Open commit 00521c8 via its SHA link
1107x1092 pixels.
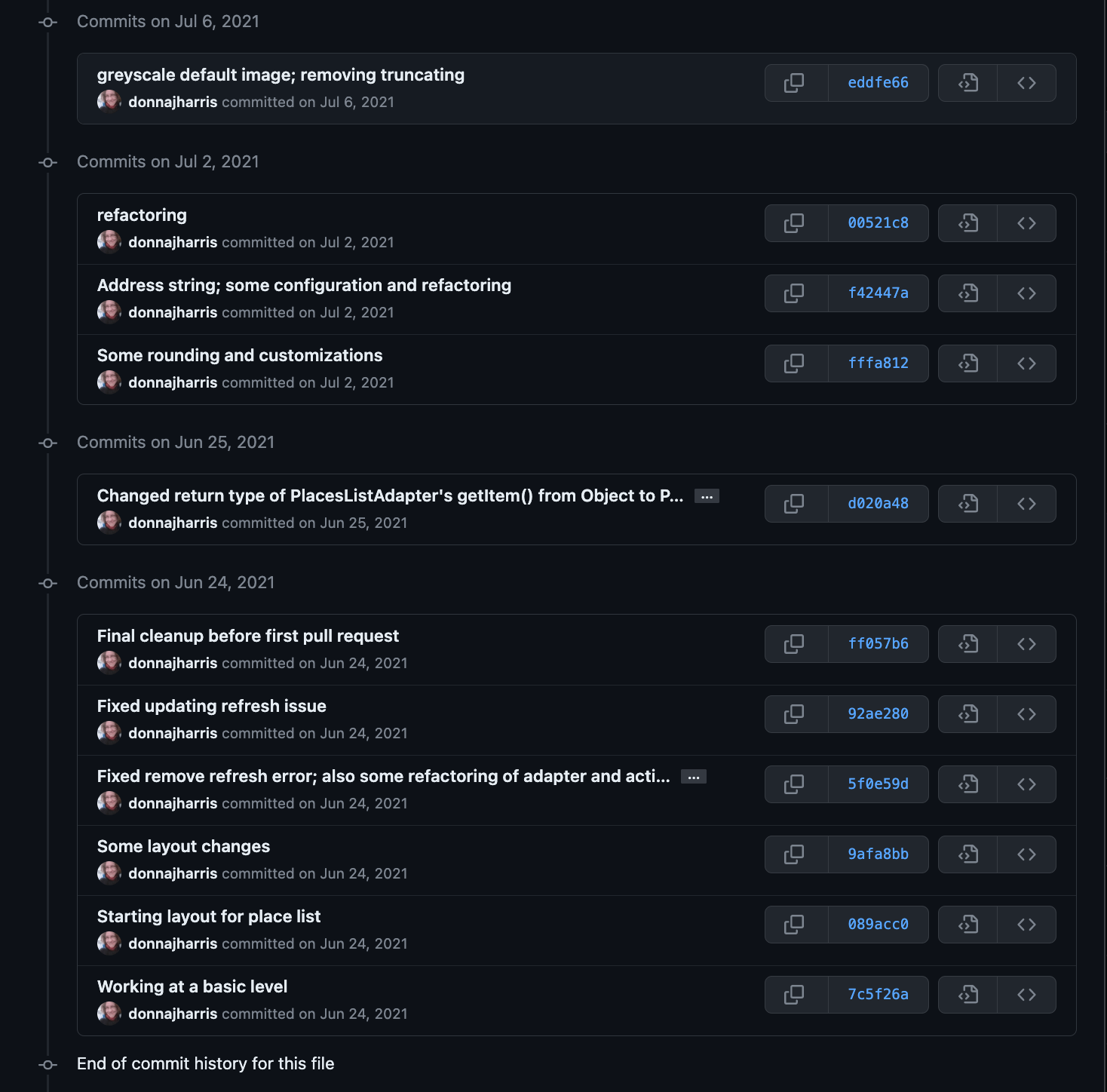pos(879,222)
